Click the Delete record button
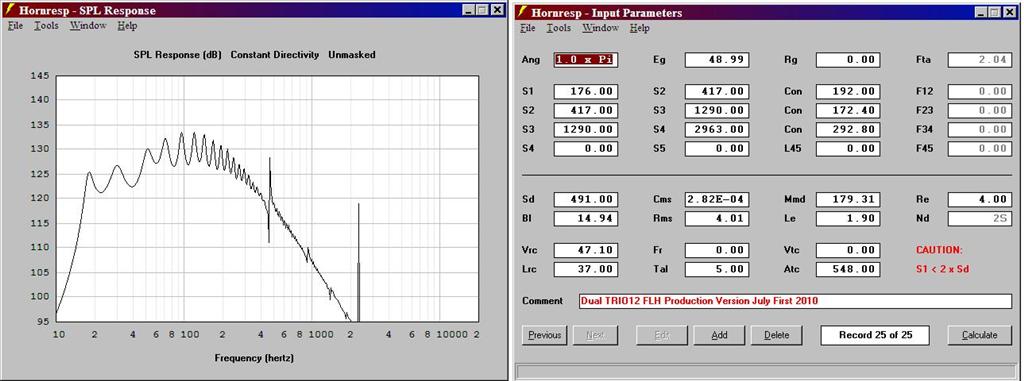Viewport: 1024px width, 381px height. click(x=776, y=335)
